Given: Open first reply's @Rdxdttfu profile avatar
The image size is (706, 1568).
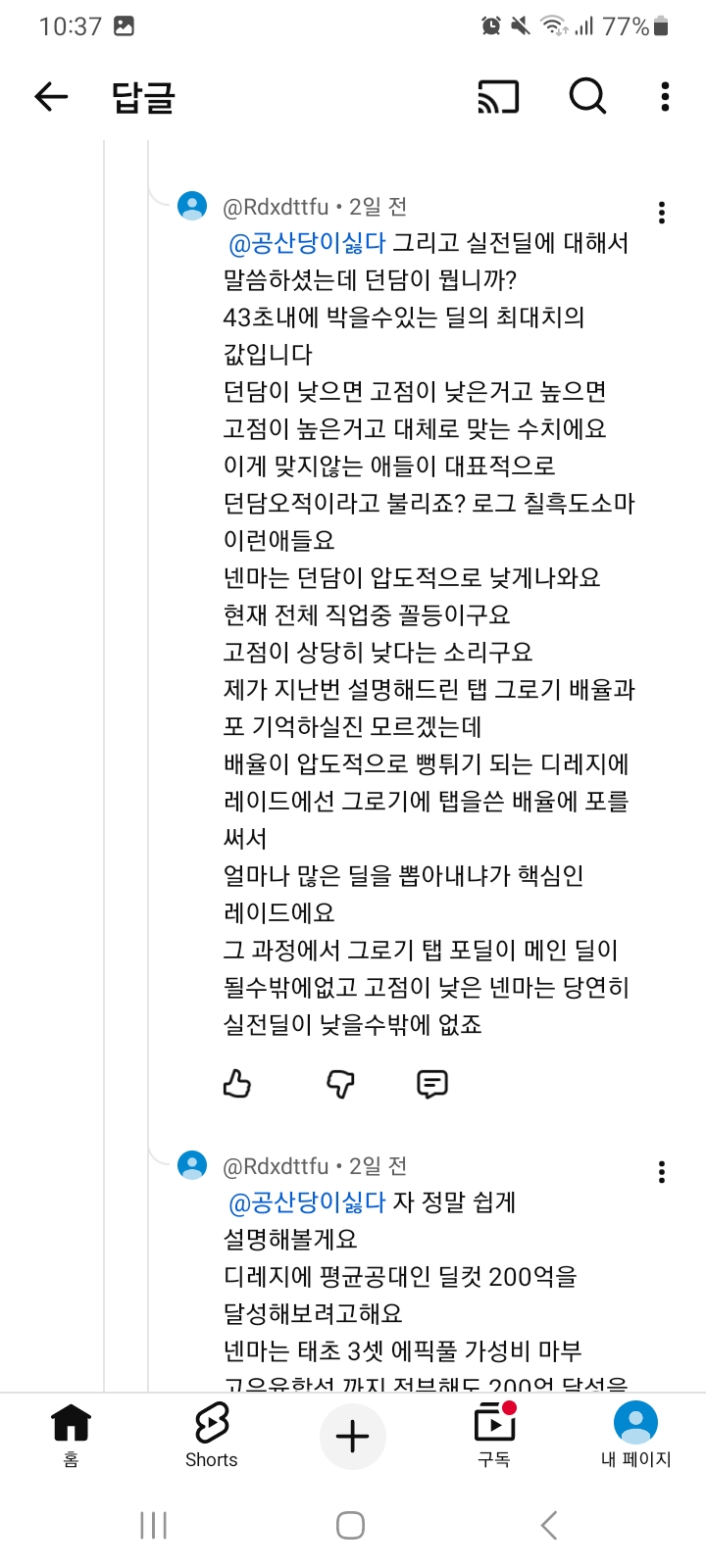Looking at the screenshot, I should tap(192, 206).
